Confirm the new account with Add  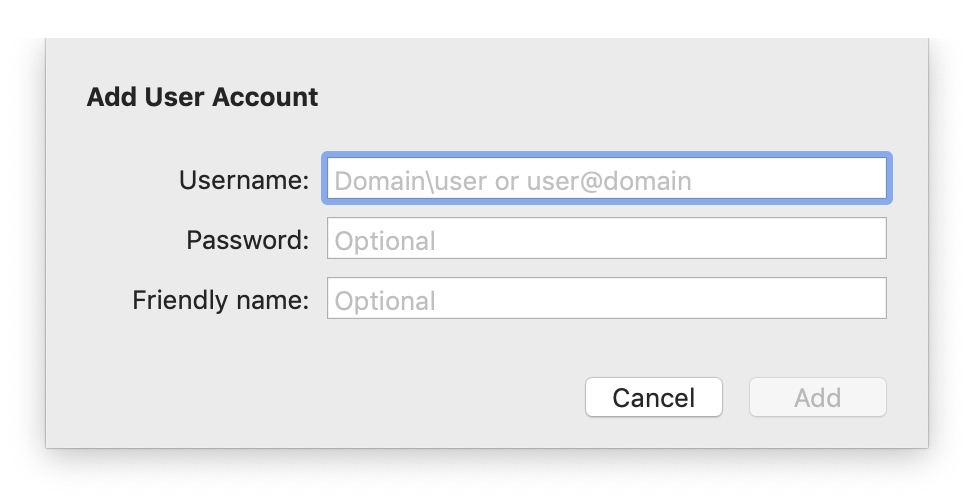(x=817, y=397)
